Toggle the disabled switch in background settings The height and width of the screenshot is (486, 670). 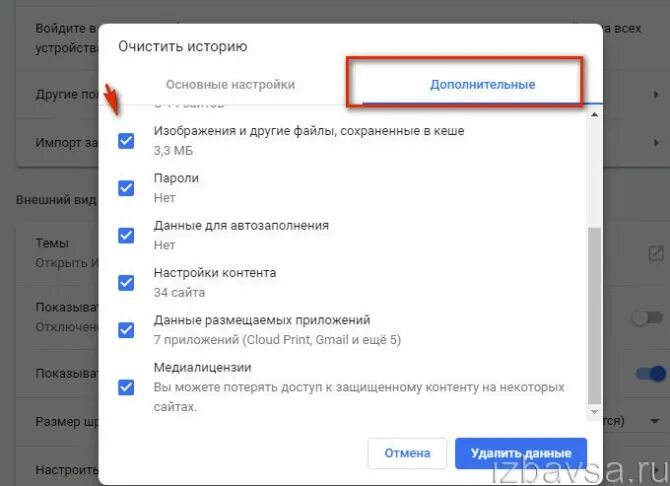648,318
